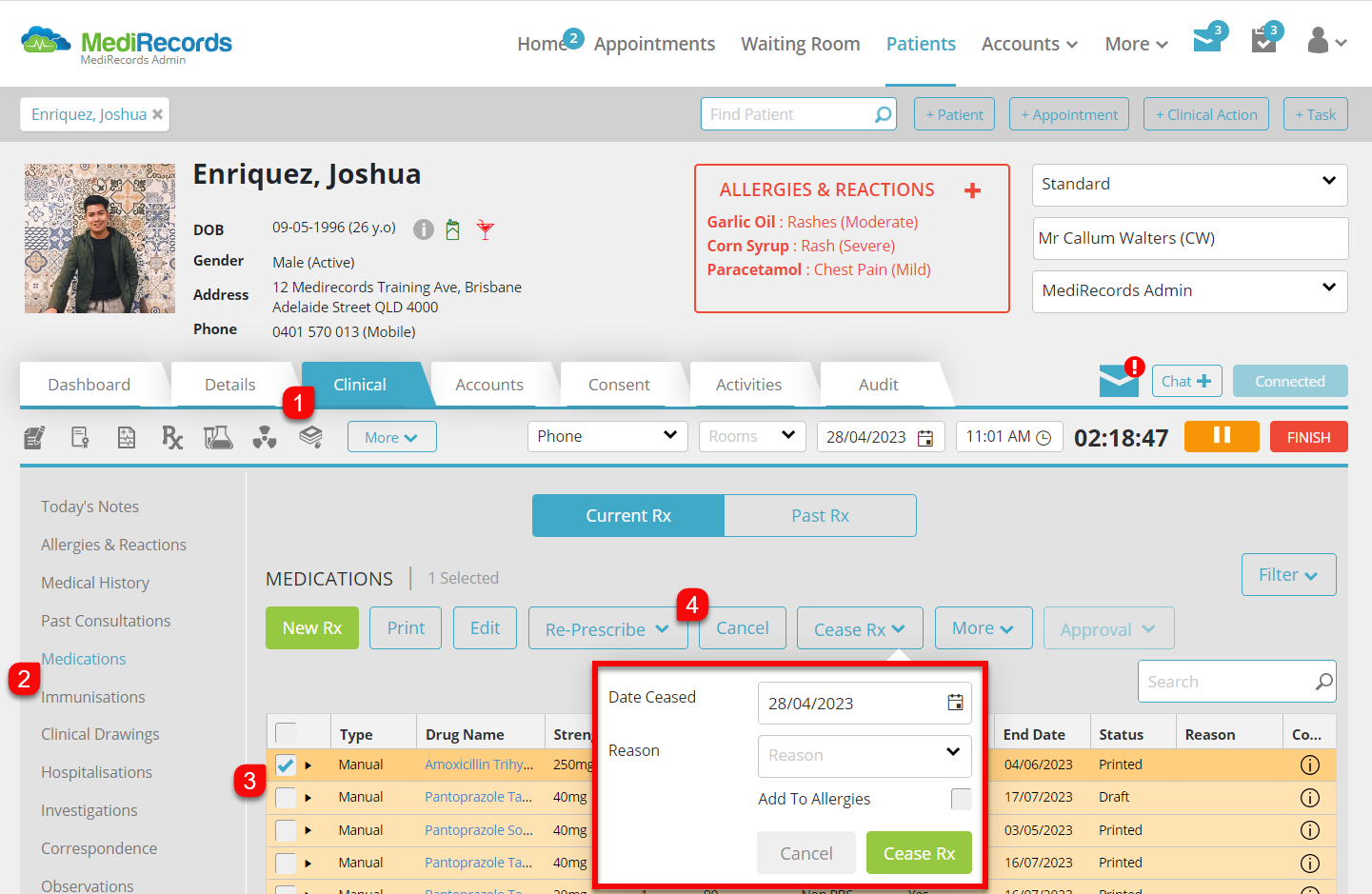Open the mail envelope in top bar
Screen dimensions: 1372x894
1207,40
